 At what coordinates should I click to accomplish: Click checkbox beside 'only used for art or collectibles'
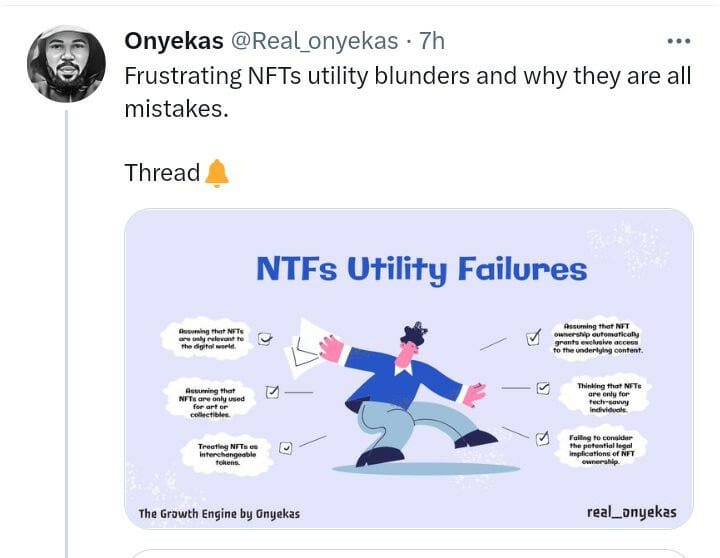273,392
